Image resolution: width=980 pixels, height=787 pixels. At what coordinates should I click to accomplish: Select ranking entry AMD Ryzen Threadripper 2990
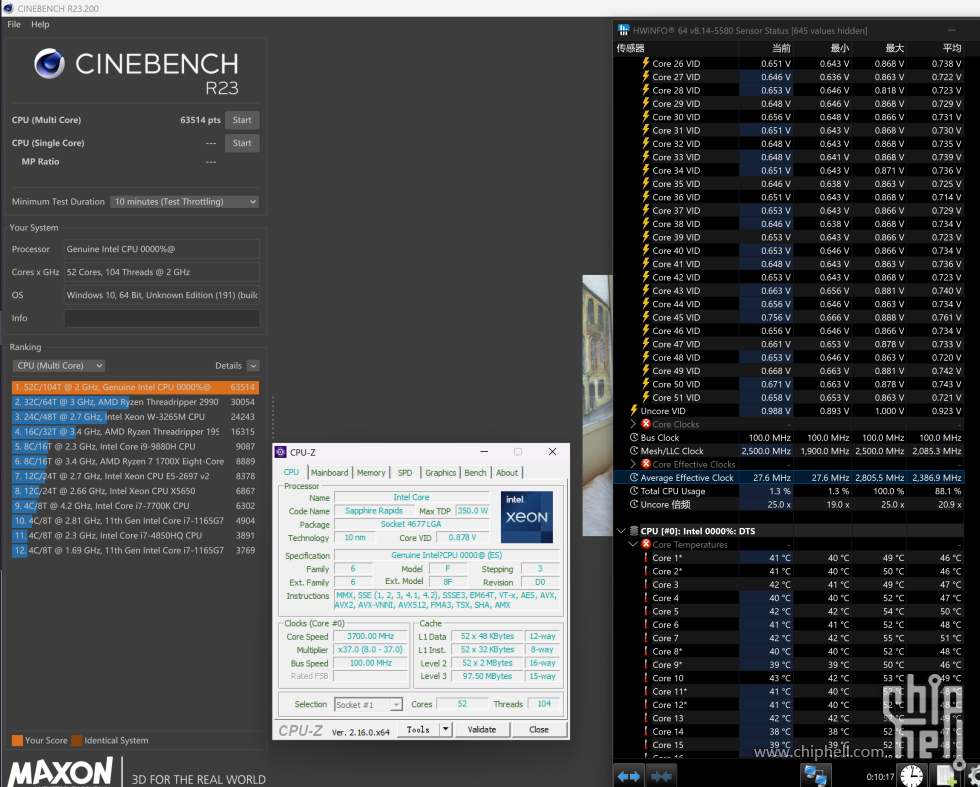point(135,402)
